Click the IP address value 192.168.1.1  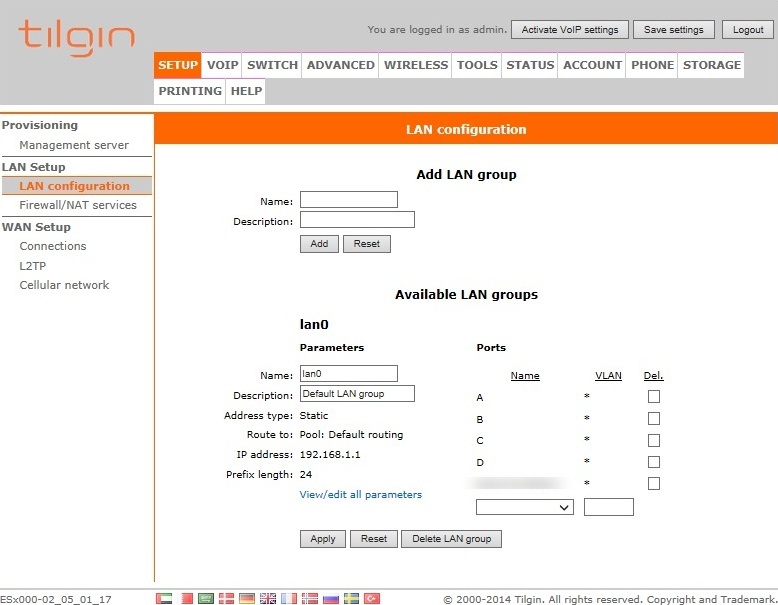(x=330, y=455)
